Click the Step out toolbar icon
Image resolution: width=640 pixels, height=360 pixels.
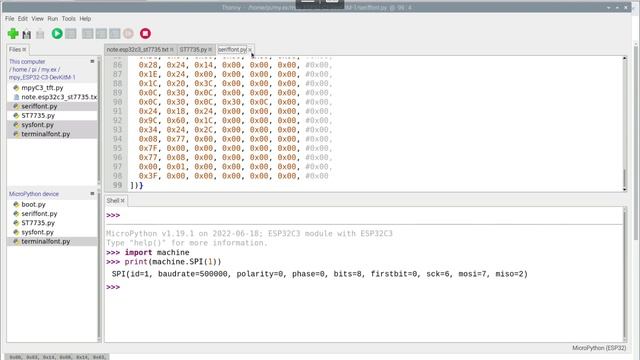[x=115, y=33]
